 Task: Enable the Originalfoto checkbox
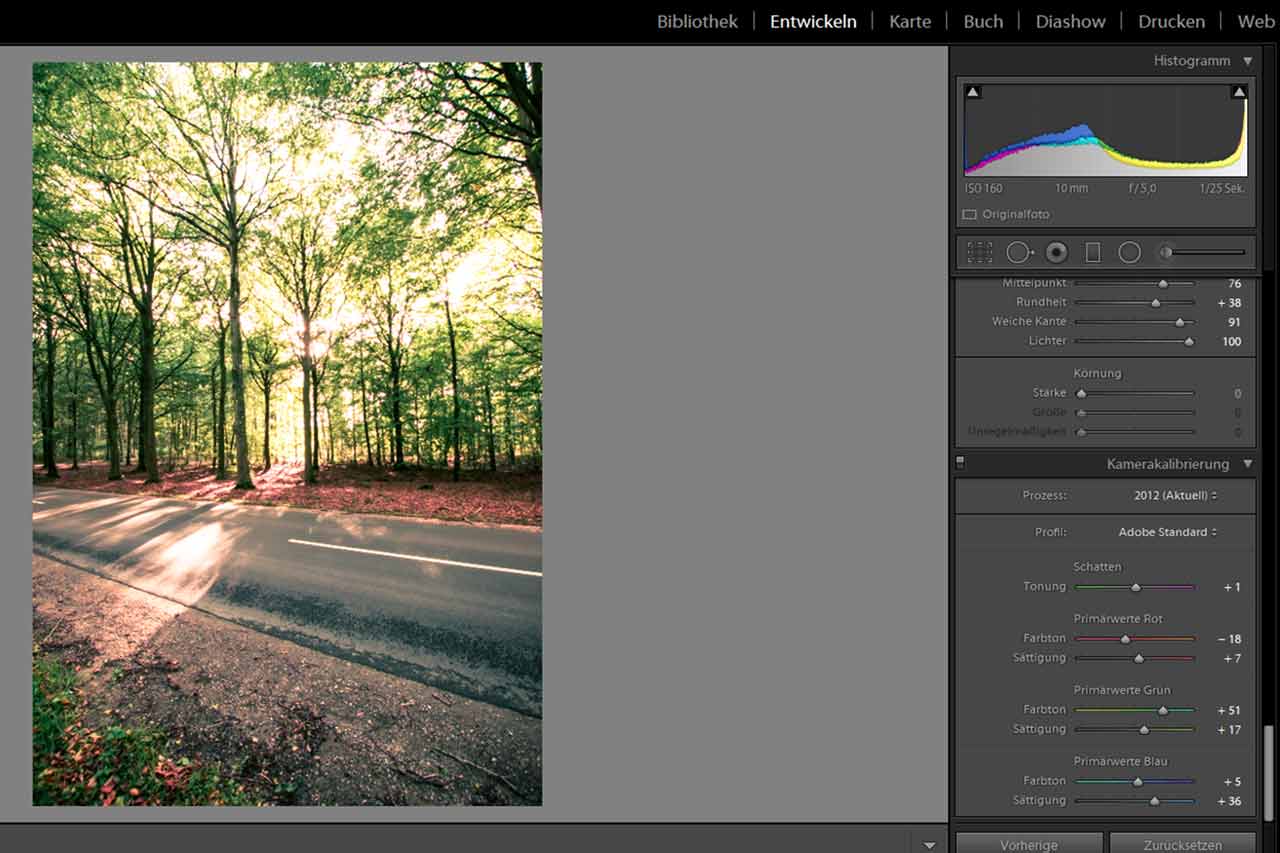click(969, 215)
